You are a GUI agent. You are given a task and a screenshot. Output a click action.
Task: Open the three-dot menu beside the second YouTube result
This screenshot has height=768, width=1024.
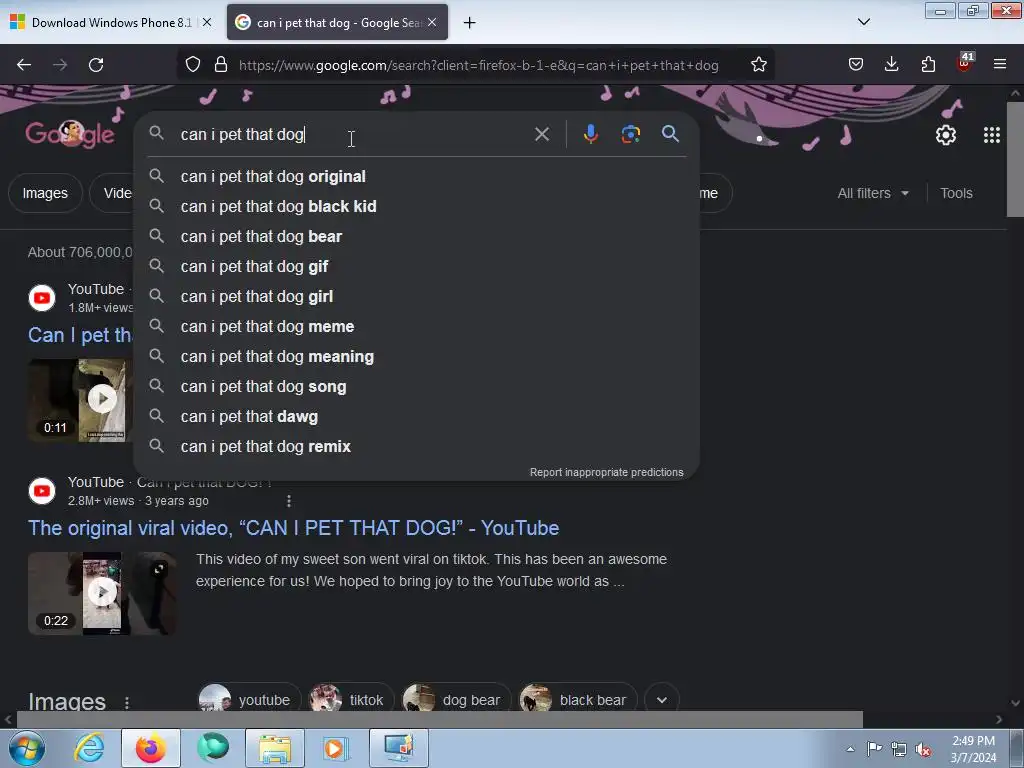point(289,501)
